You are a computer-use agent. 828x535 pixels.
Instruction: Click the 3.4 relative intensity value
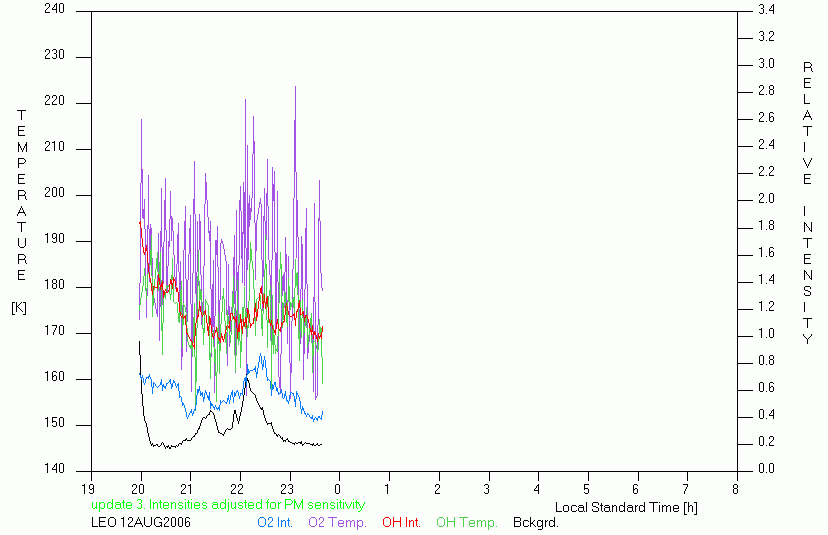766,10
